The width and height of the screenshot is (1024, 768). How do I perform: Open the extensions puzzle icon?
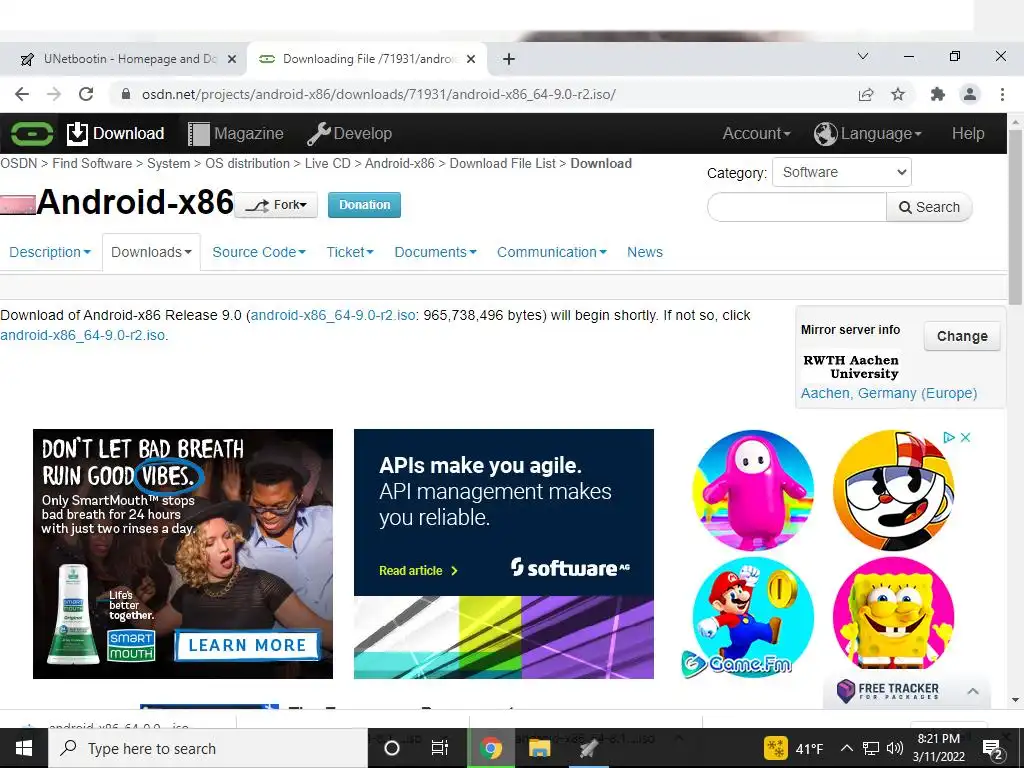point(938,95)
